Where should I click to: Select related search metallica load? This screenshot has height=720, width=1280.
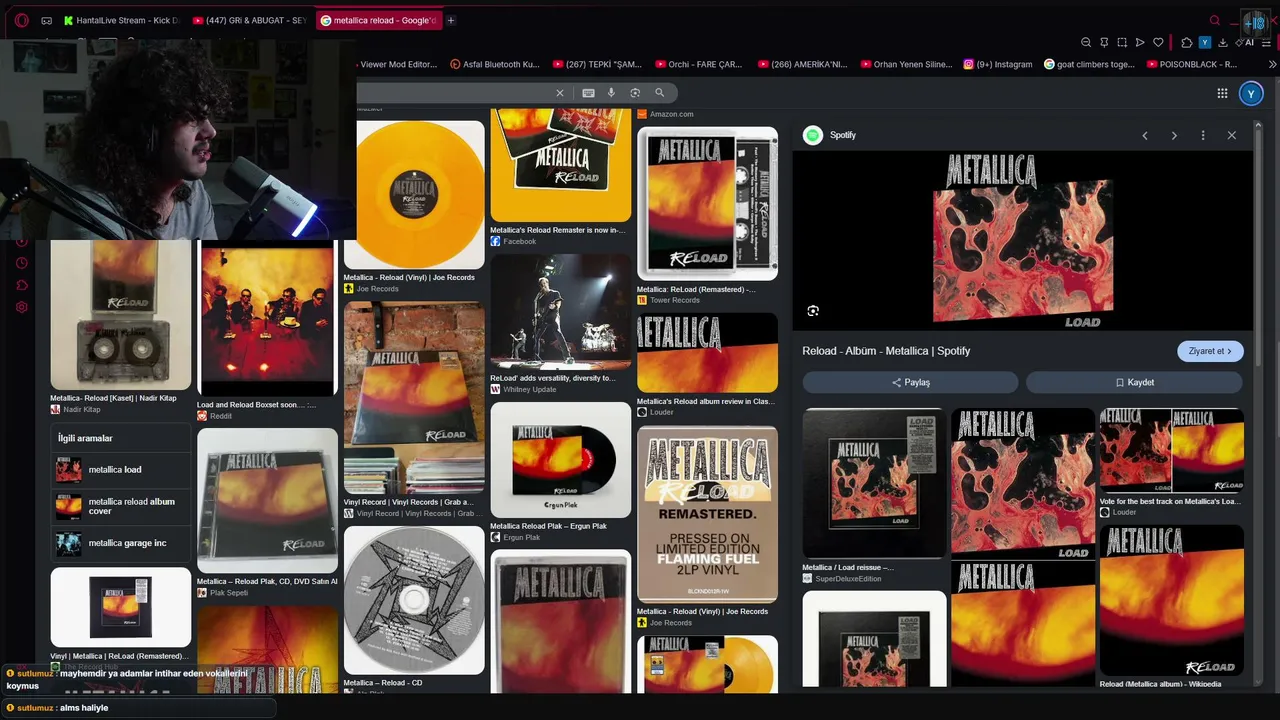pyautogui.click(x=121, y=470)
